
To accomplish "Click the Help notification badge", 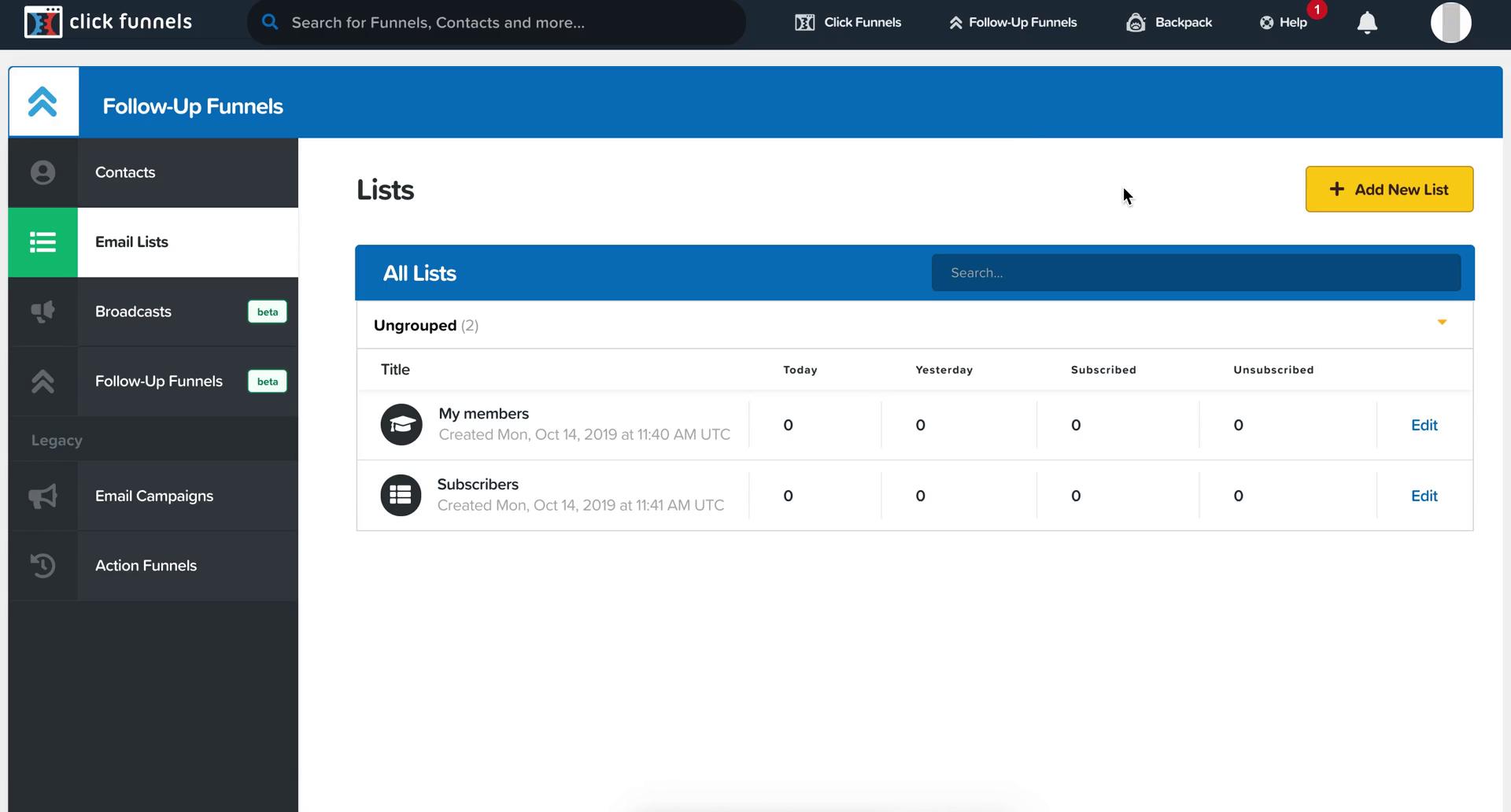I will (1317, 9).
